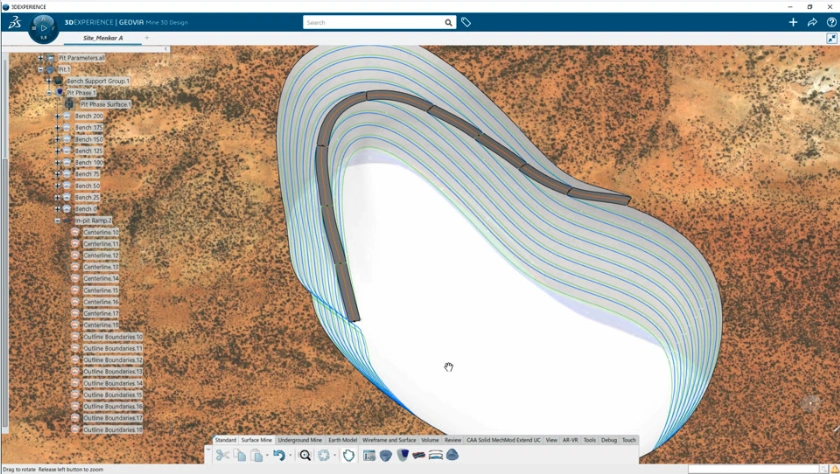Select Outline Boundaries.12 in the tree
The width and height of the screenshot is (840, 474).
[112, 360]
